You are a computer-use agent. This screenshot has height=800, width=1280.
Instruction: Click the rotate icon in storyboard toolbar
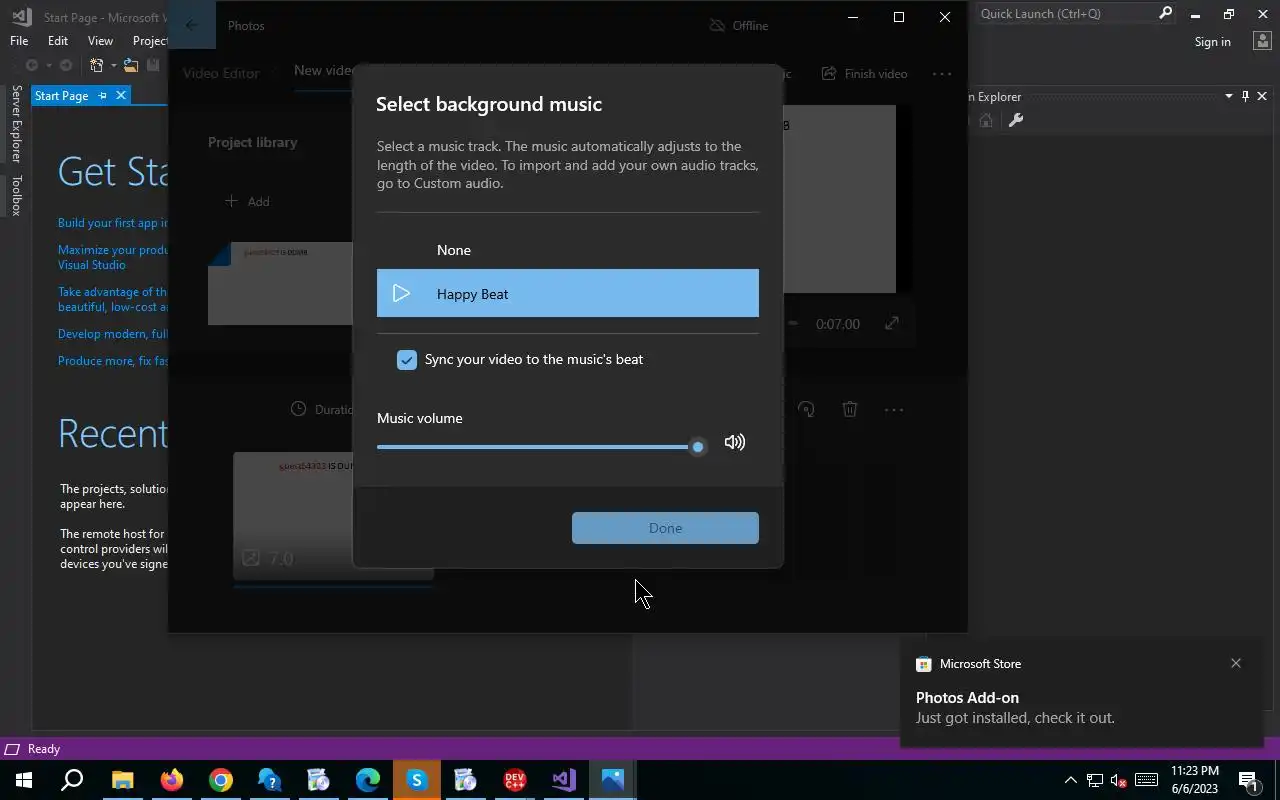click(x=807, y=409)
